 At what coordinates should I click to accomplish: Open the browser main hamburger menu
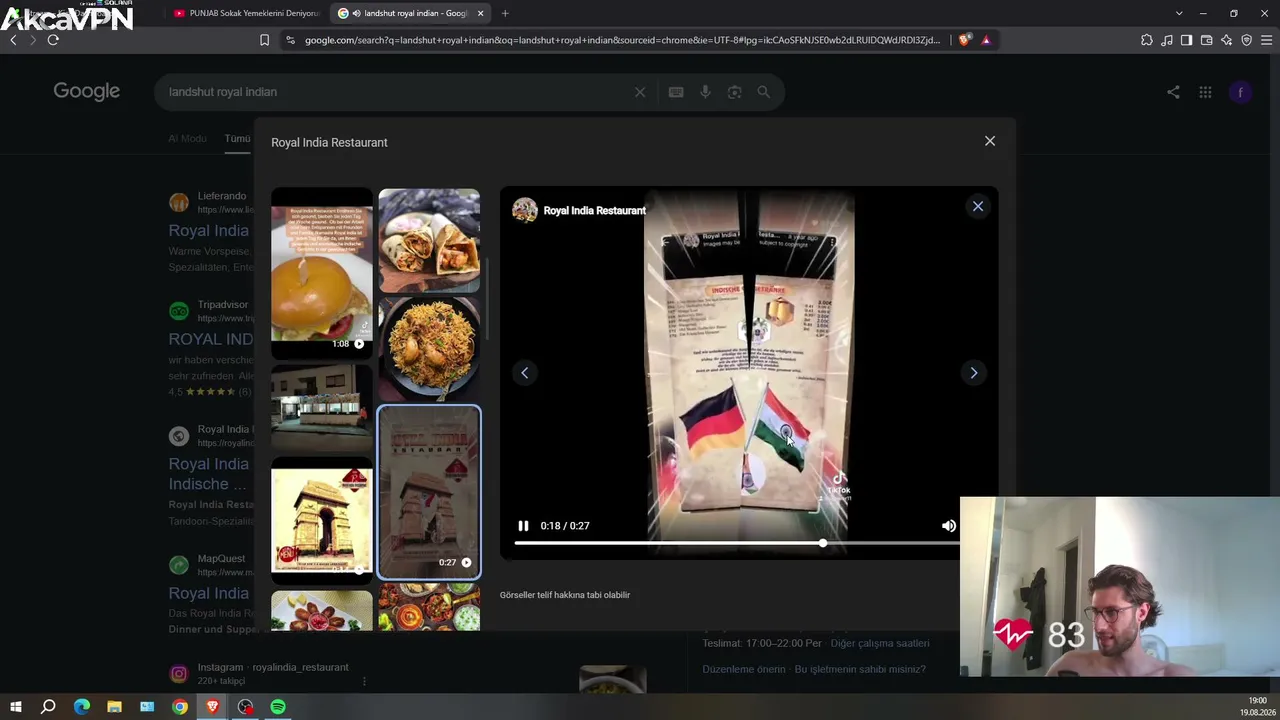(x=1267, y=40)
